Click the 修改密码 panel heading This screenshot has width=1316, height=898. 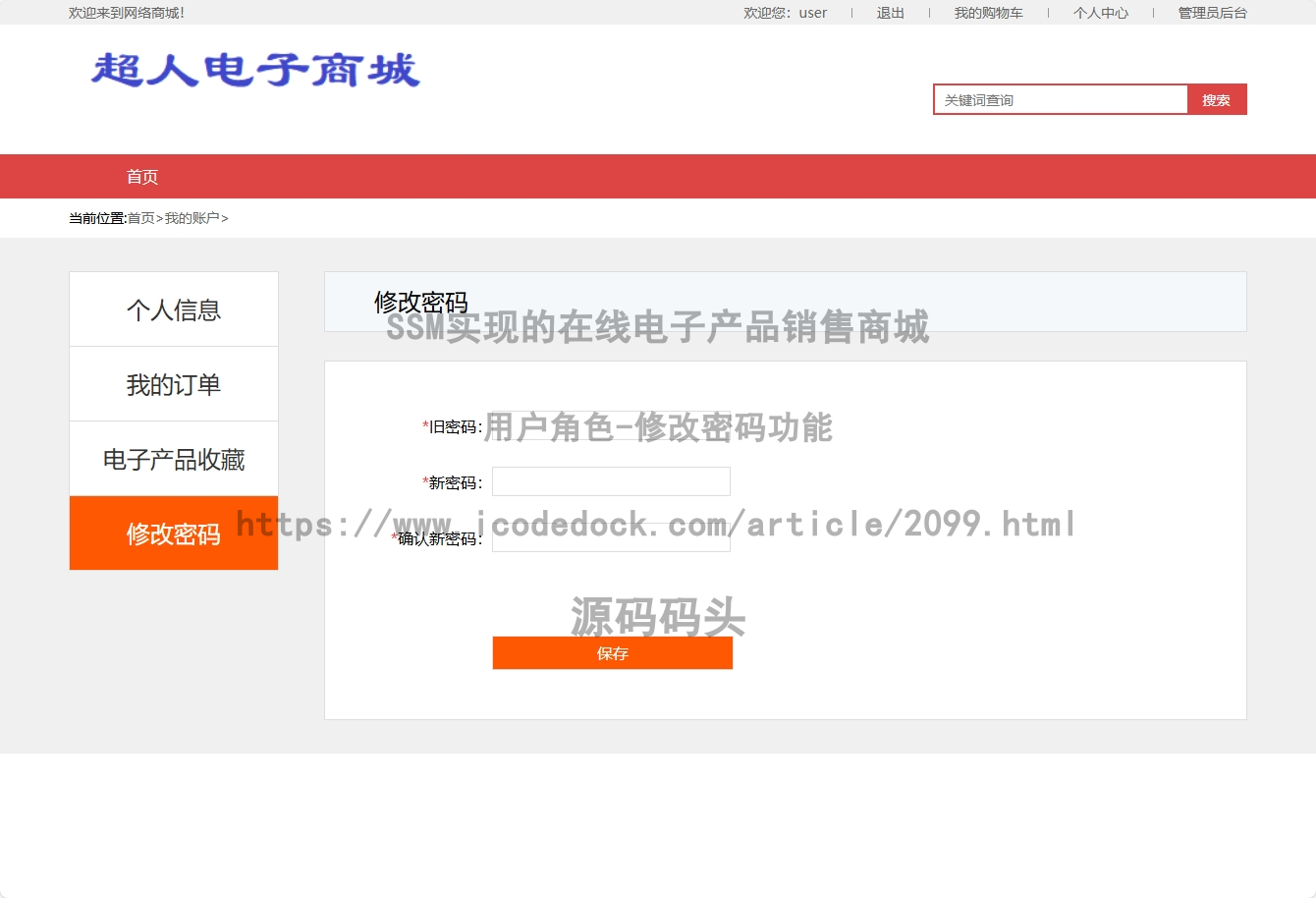coord(420,302)
